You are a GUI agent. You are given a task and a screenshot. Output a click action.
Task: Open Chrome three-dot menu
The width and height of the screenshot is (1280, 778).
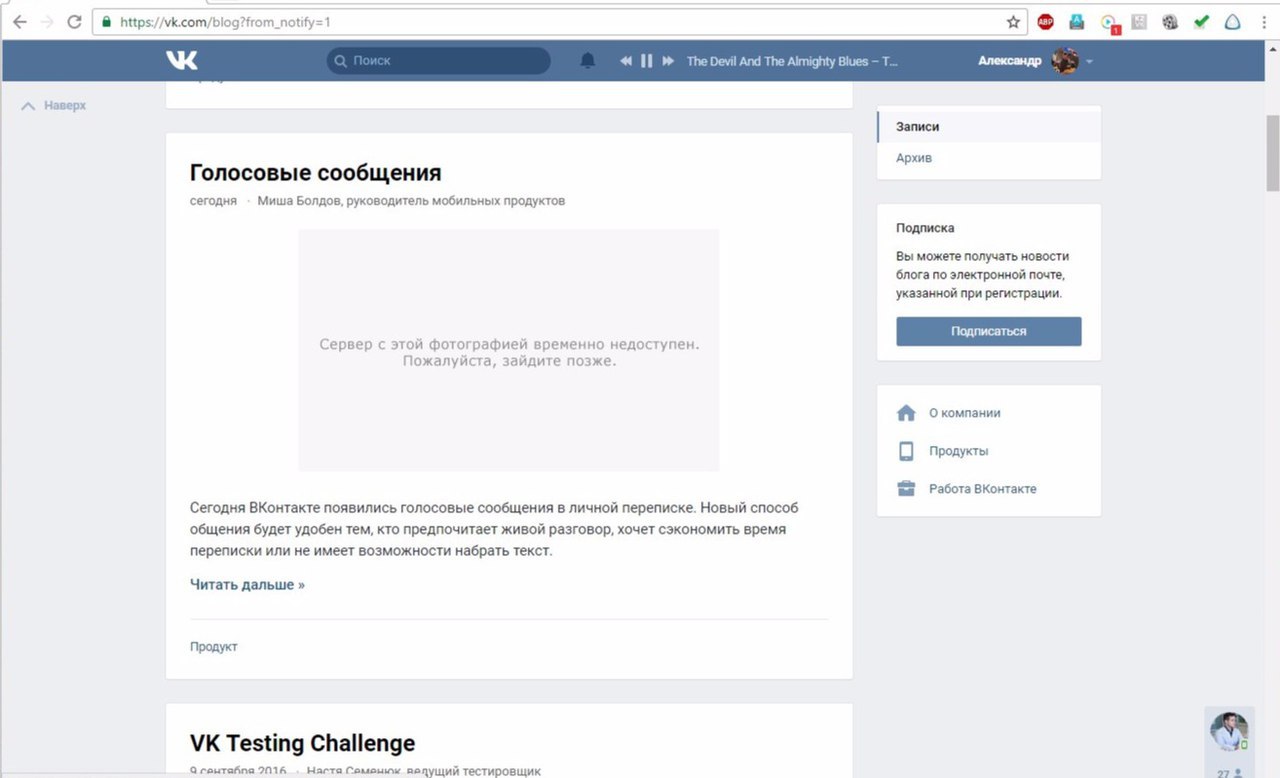pyautogui.click(x=1262, y=22)
